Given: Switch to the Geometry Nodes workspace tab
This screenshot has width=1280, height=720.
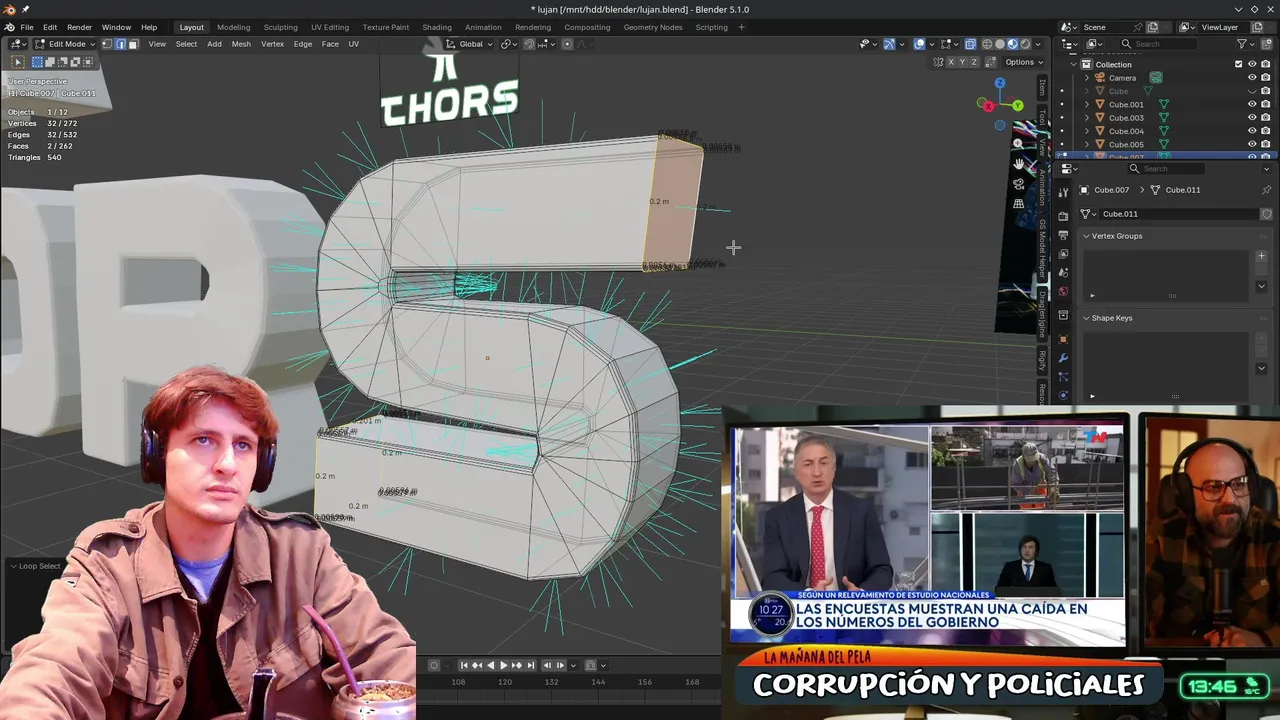Looking at the screenshot, I should [x=653, y=27].
